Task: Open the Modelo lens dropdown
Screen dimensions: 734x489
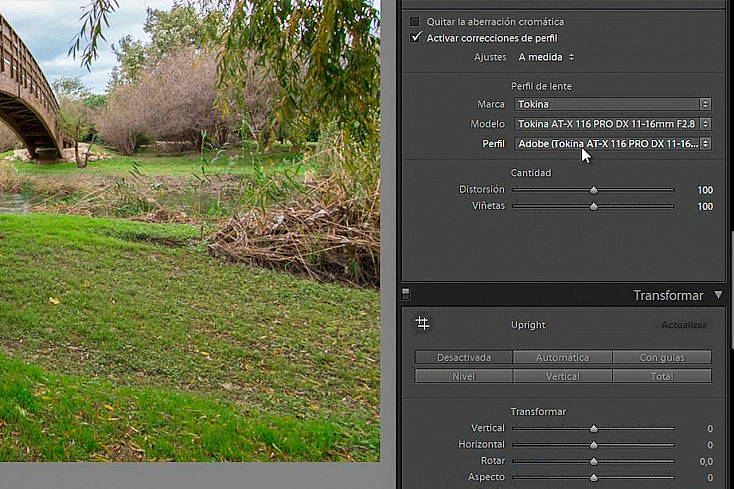Action: click(x=613, y=124)
